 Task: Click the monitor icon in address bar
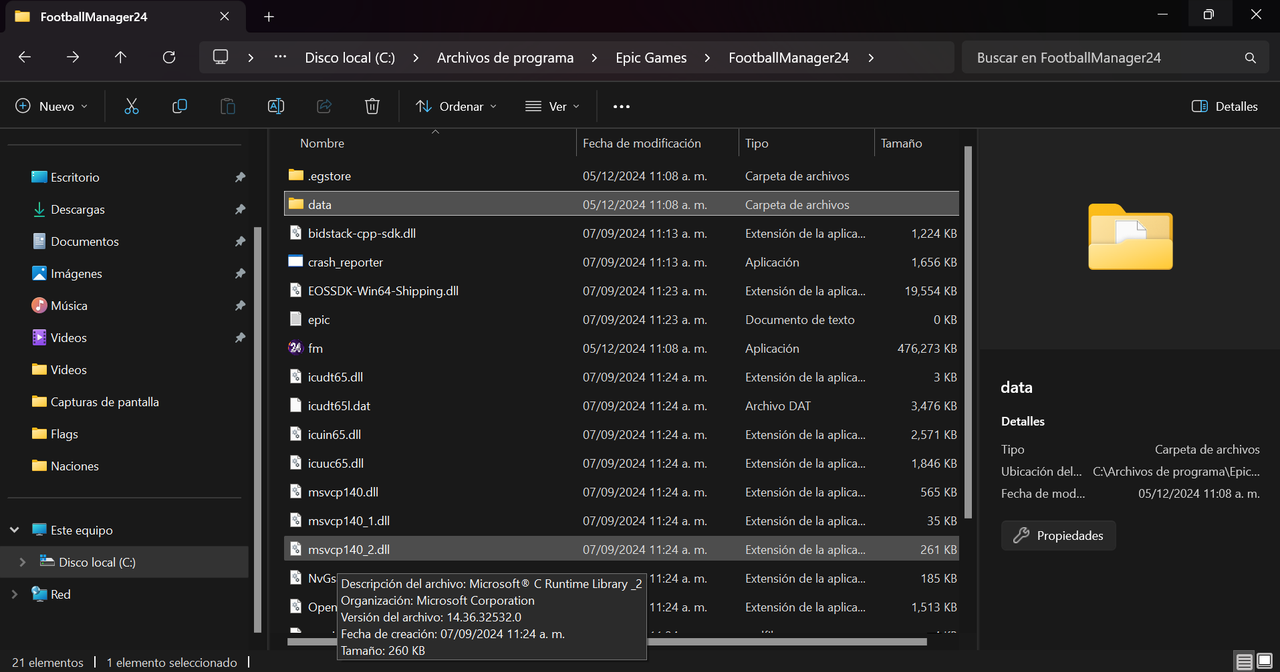point(221,58)
